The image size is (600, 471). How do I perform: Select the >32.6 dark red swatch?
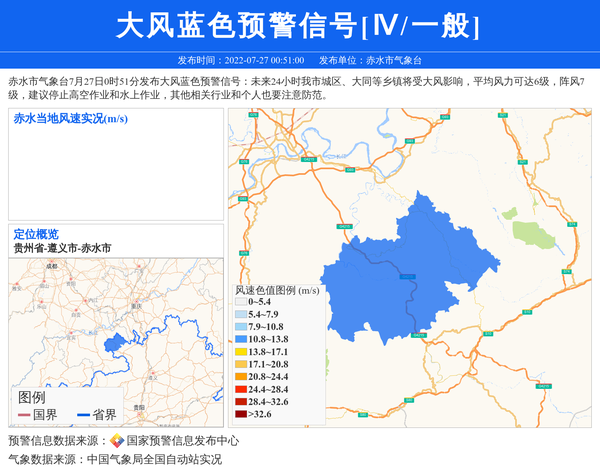(x=240, y=414)
